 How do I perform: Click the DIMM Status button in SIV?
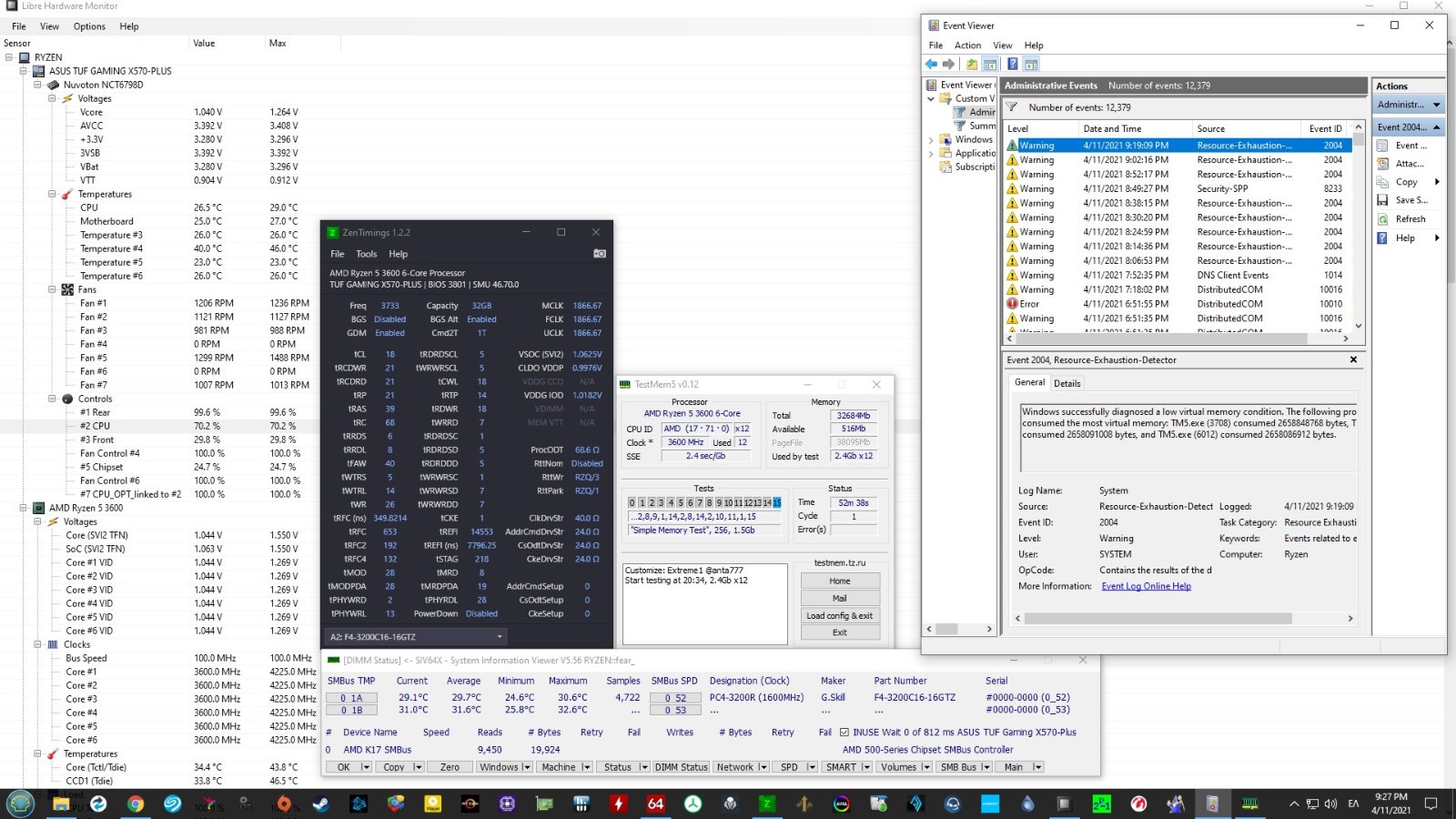coord(681,767)
